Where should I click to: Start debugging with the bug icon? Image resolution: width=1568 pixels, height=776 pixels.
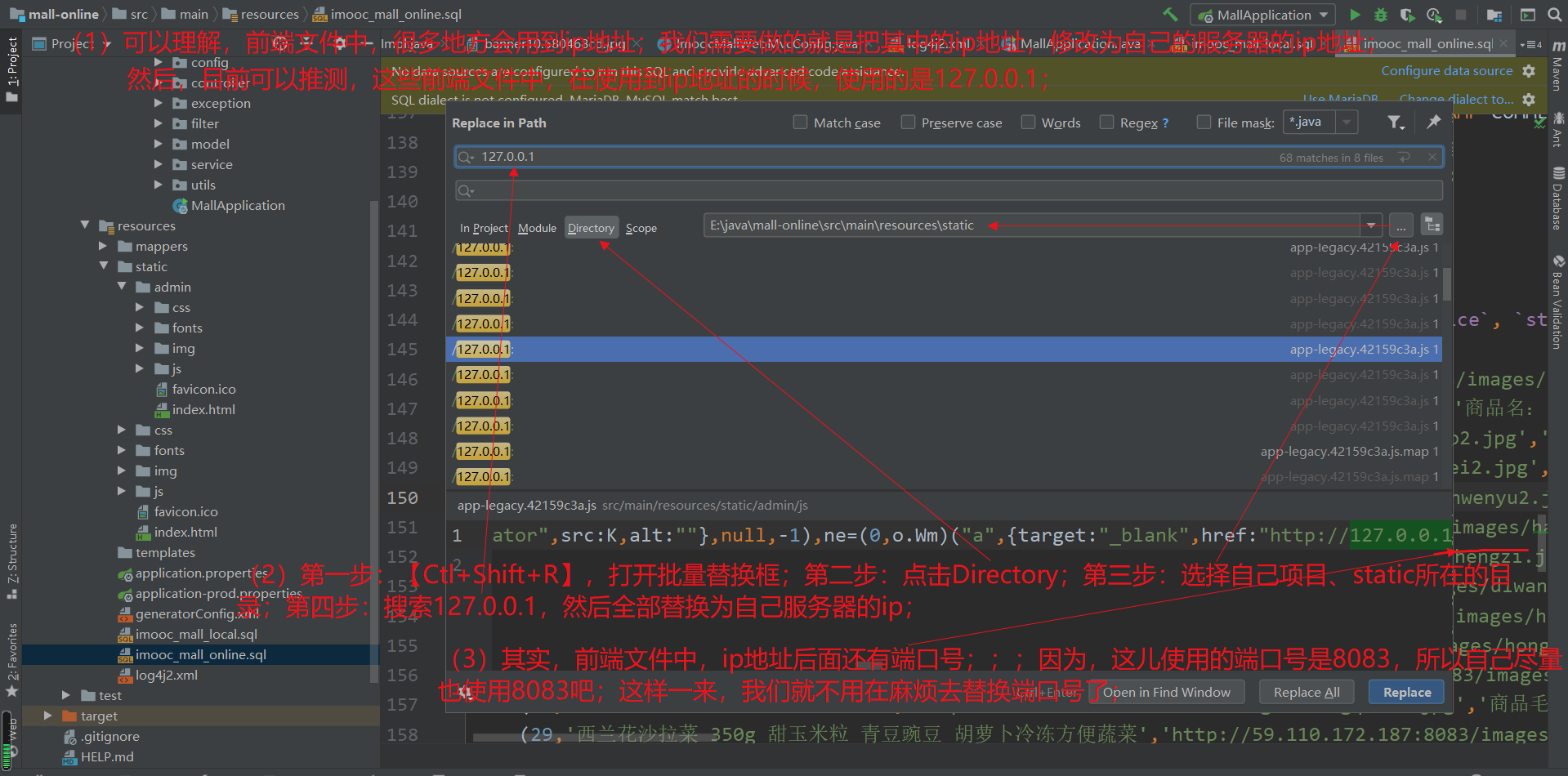(x=1381, y=15)
